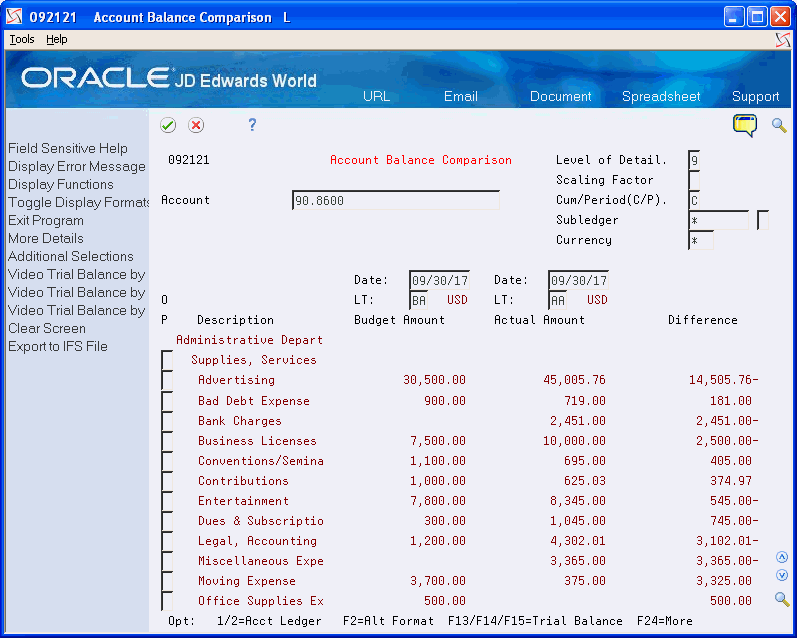Click the magnifier icon beside Office Supplies row
Viewport: 797px width, 638px height.
click(782, 599)
